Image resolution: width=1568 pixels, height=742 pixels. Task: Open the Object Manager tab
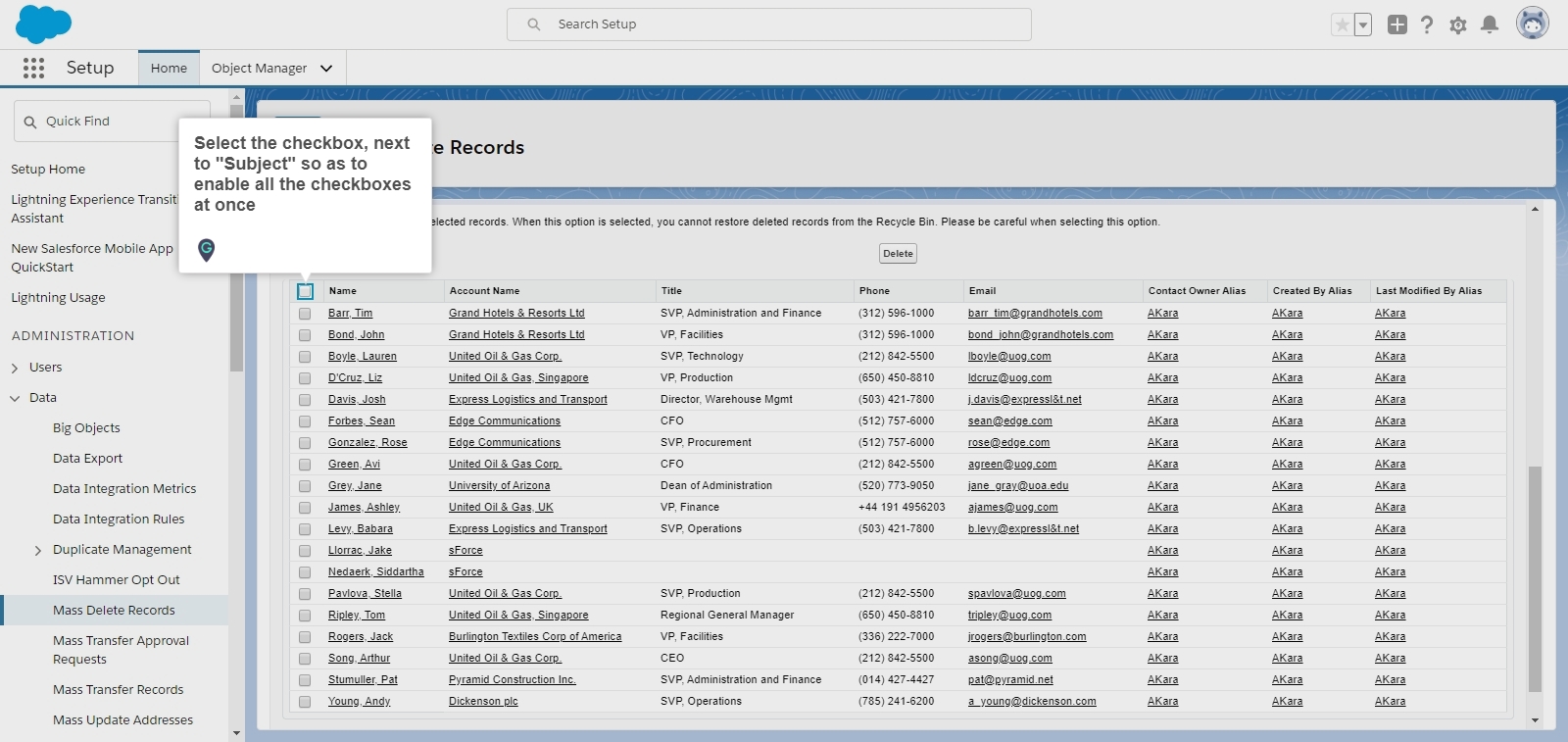tap(259, 68)
